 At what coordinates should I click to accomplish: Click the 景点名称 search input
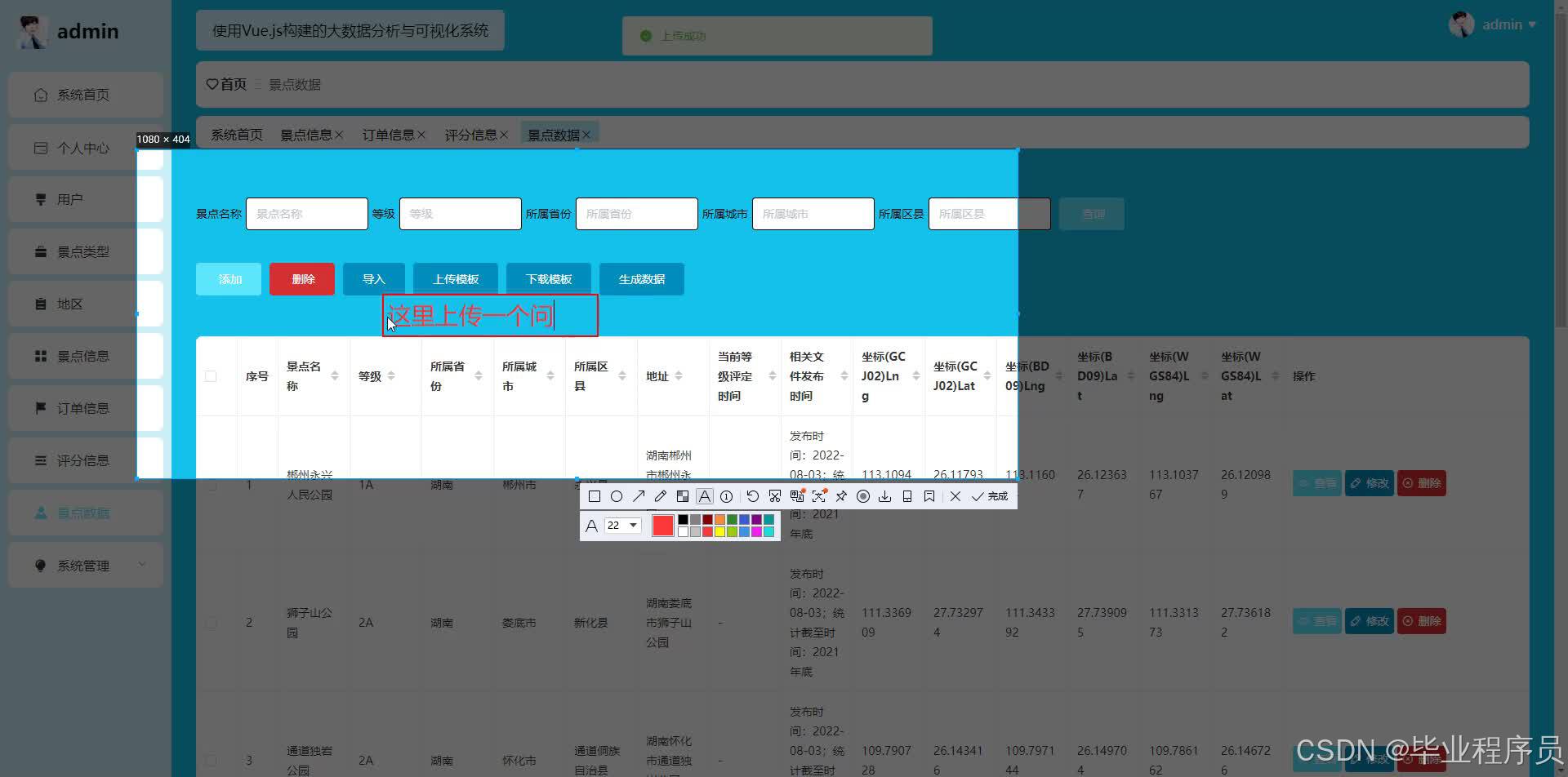click(x=307, y=214)
